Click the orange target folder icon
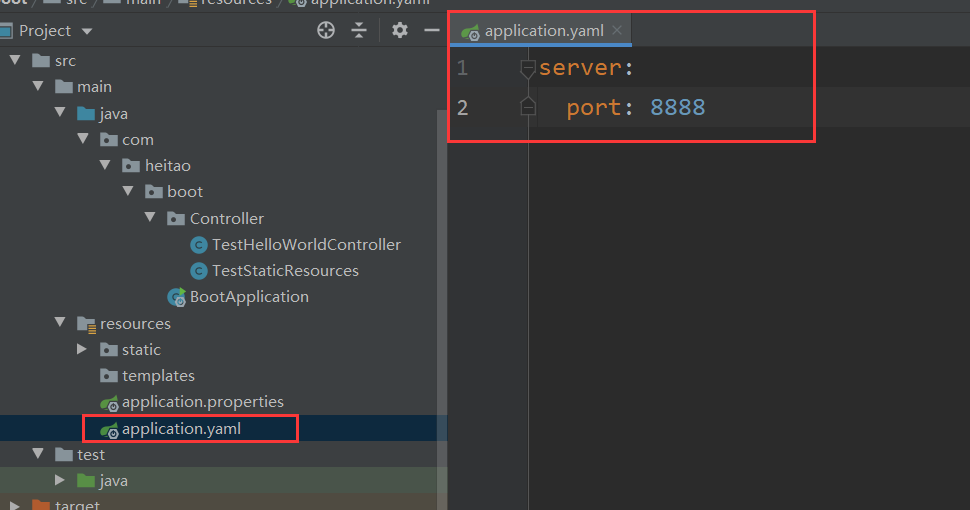 [41, 505]
